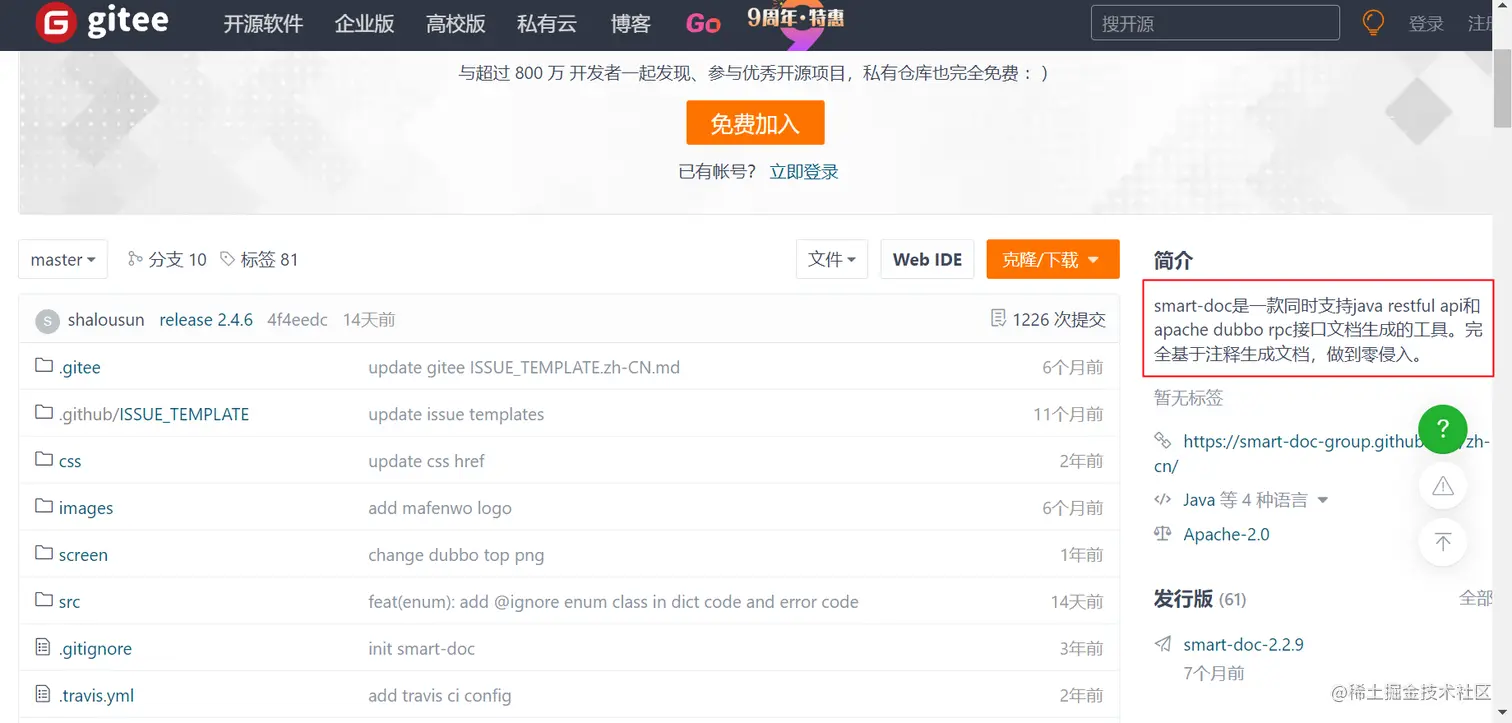Expand the 文件 dropdown

pyautogui.click(x=832, y=260)
